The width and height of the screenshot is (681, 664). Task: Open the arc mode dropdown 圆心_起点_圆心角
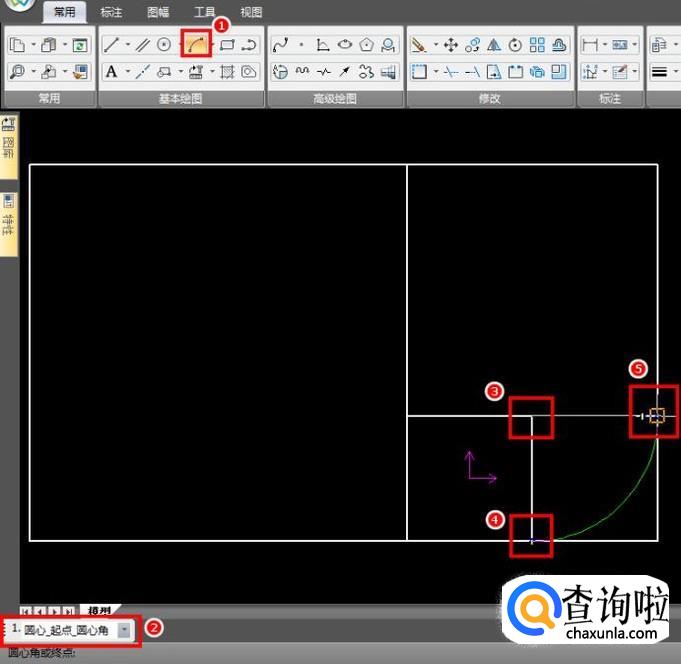click(x=123, y=630)
